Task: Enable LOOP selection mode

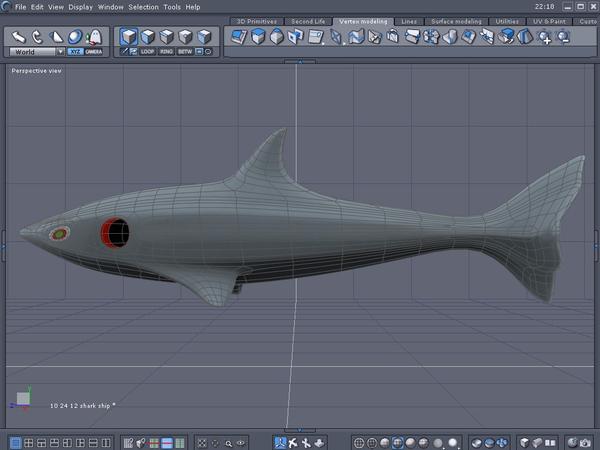Action: (x=148, y=51)
